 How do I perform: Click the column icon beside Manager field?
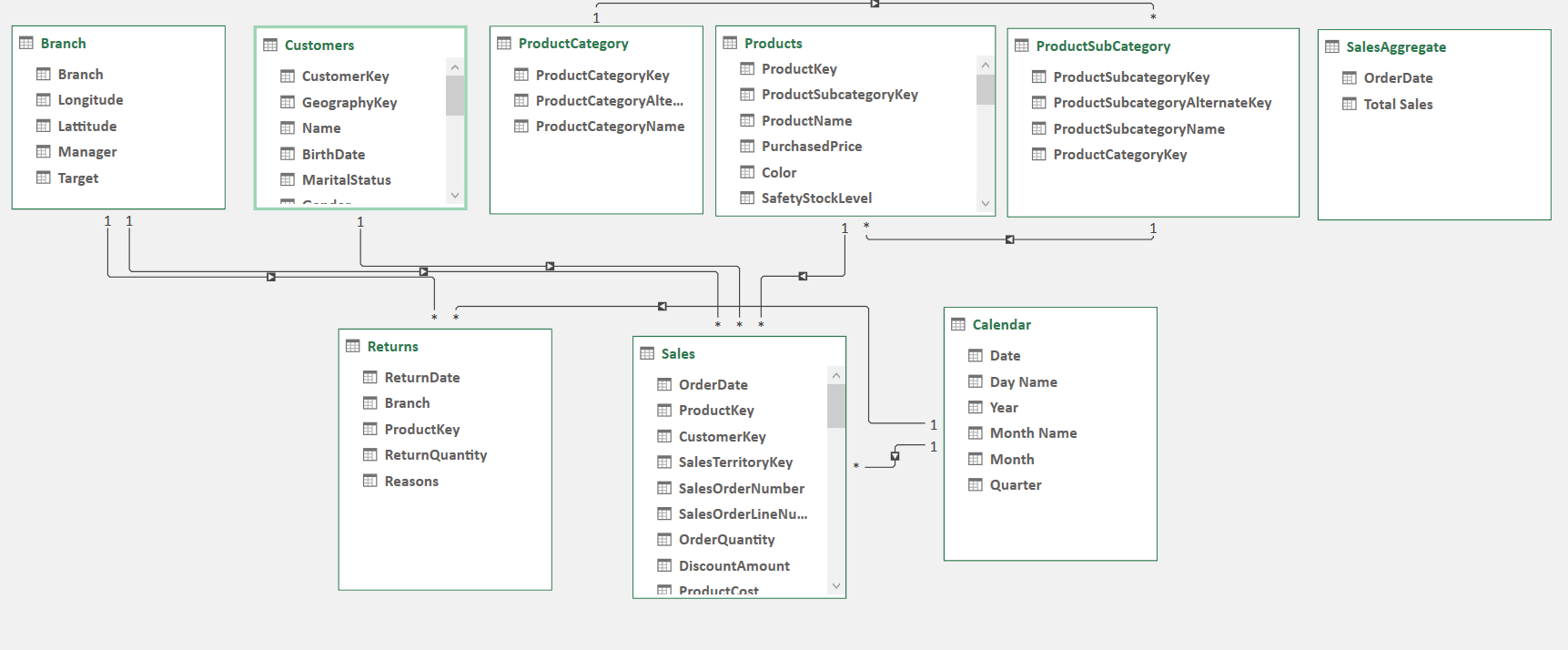click(x=43, y=151)
